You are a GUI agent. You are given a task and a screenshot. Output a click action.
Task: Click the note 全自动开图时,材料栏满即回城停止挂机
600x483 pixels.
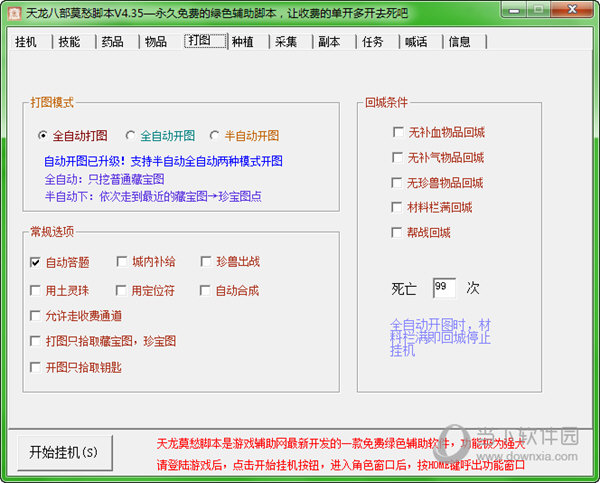coord(440,338)
